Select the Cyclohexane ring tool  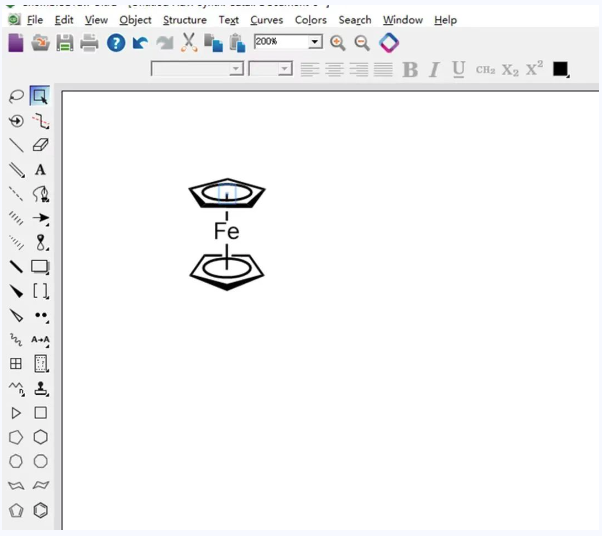pos(41,437)
